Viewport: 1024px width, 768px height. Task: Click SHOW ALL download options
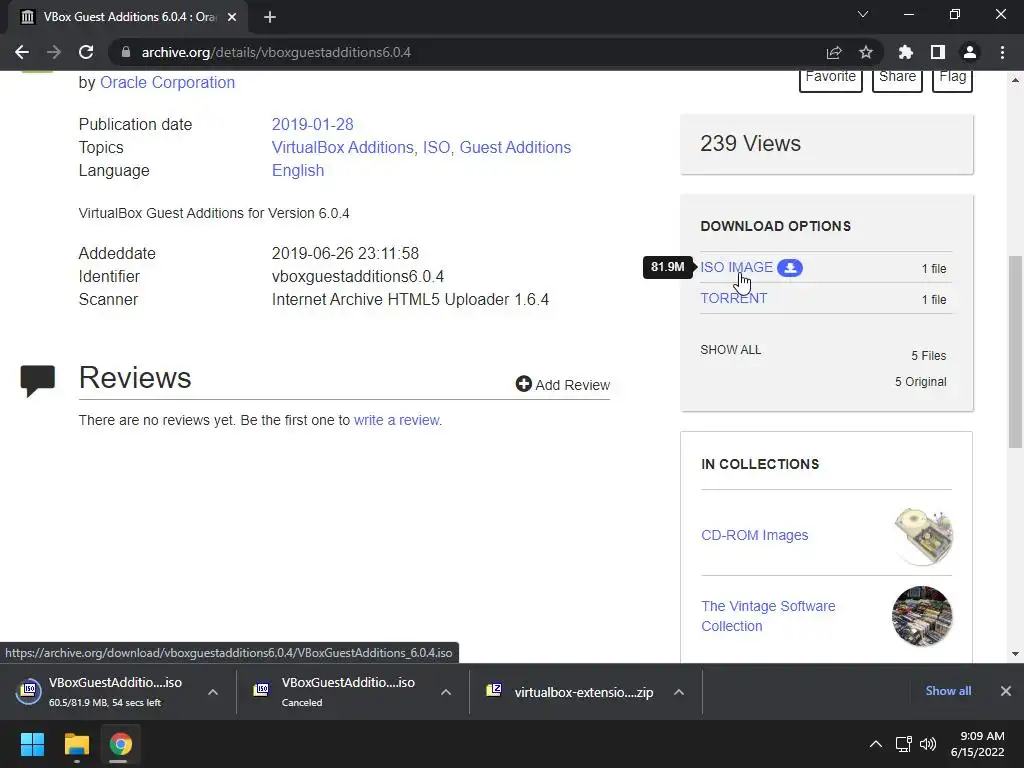(731, 349)
